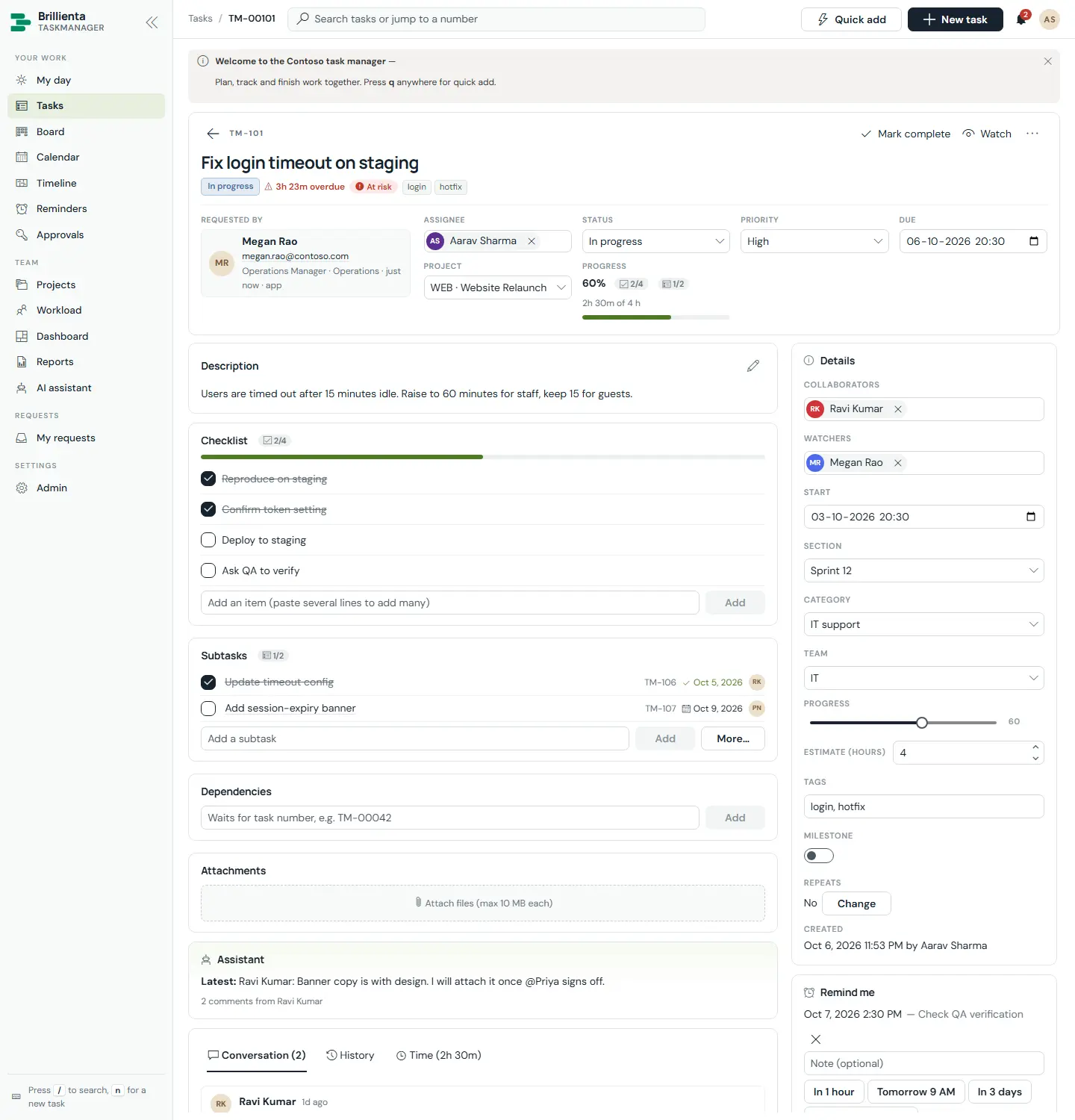Viewport: 1075px width, 1120px height.
Task: Delete the Oct 7 reminder
Action: (816, 1039)
